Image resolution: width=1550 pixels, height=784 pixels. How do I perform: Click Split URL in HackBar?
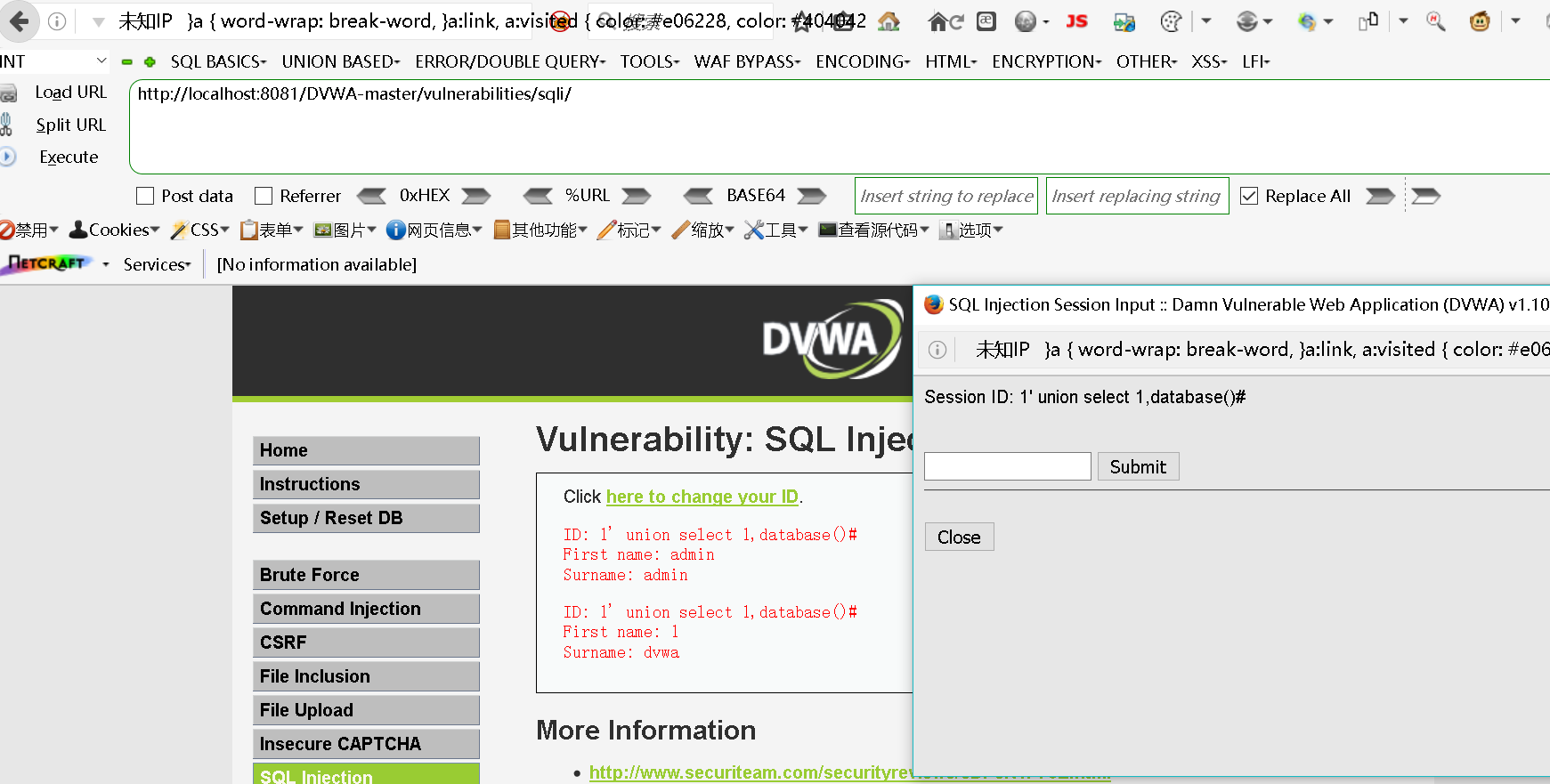tap(70, 125)
